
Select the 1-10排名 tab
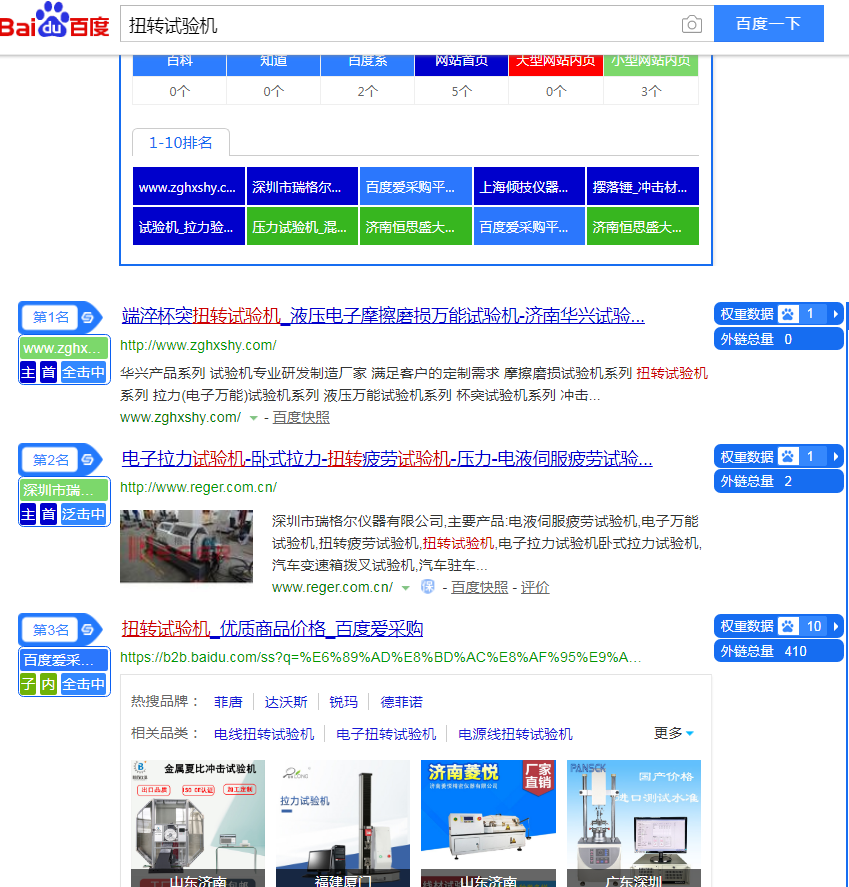point(180,143)
